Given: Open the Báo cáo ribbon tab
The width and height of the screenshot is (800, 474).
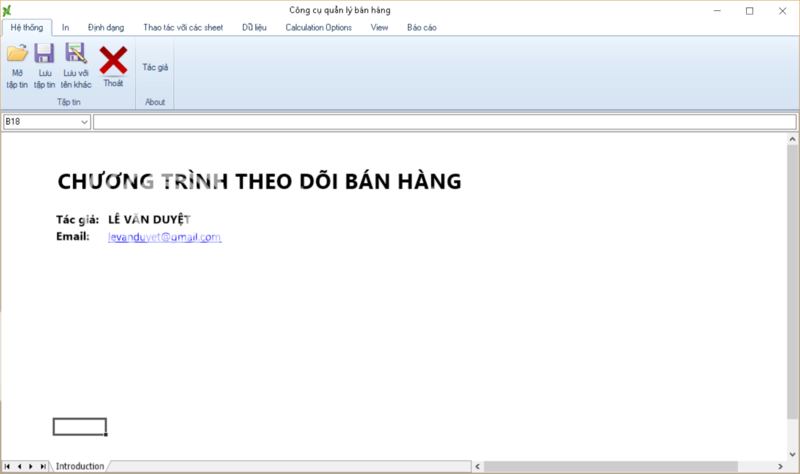Looking at the screenshot, I should pos(421,27).
